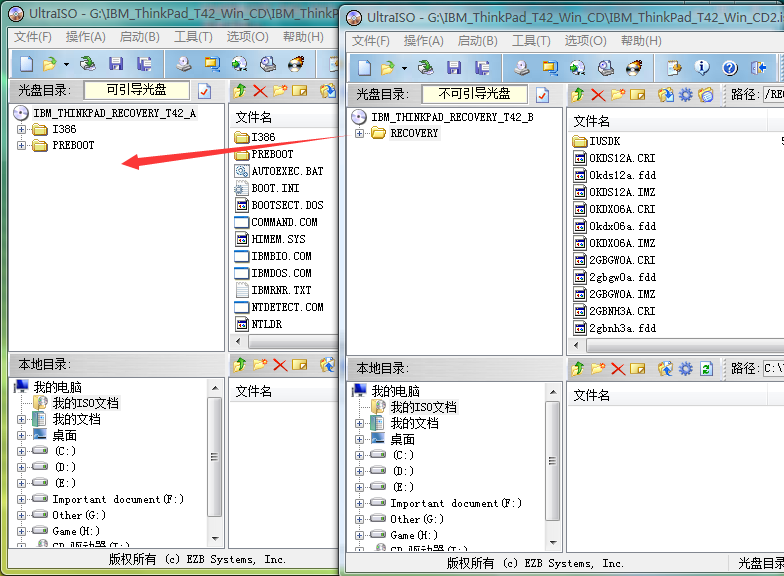Click boot properties icon beside 不可引导光盘

click(x=543, y=94)
